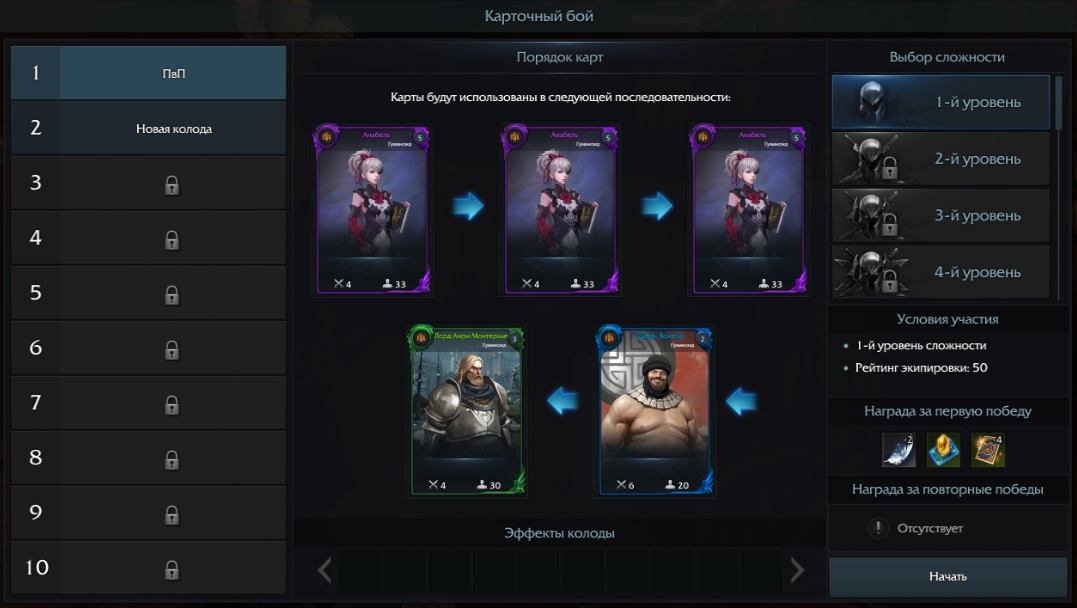Select the ПвП deck in slot 1
Viewport: 1077px width, 608px height.
[148, 73]
